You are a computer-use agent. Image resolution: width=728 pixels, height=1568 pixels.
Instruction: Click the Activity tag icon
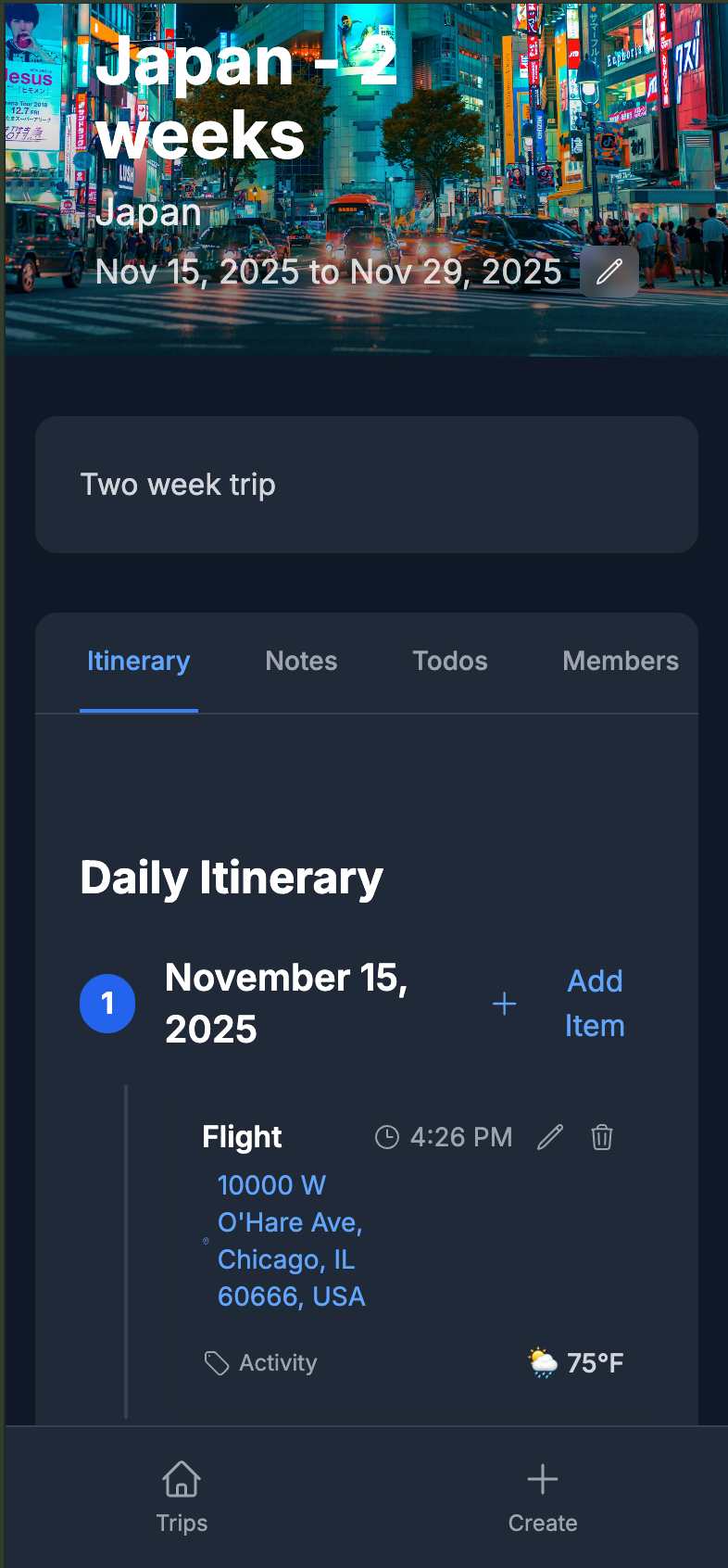pos(216,1363)
